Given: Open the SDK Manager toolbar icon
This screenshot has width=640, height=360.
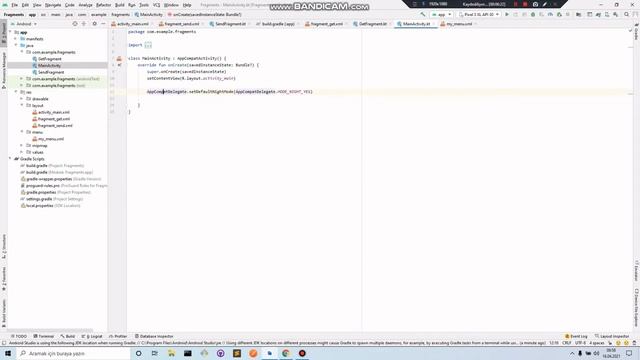Looking at the screenshot, I should 616,14.
